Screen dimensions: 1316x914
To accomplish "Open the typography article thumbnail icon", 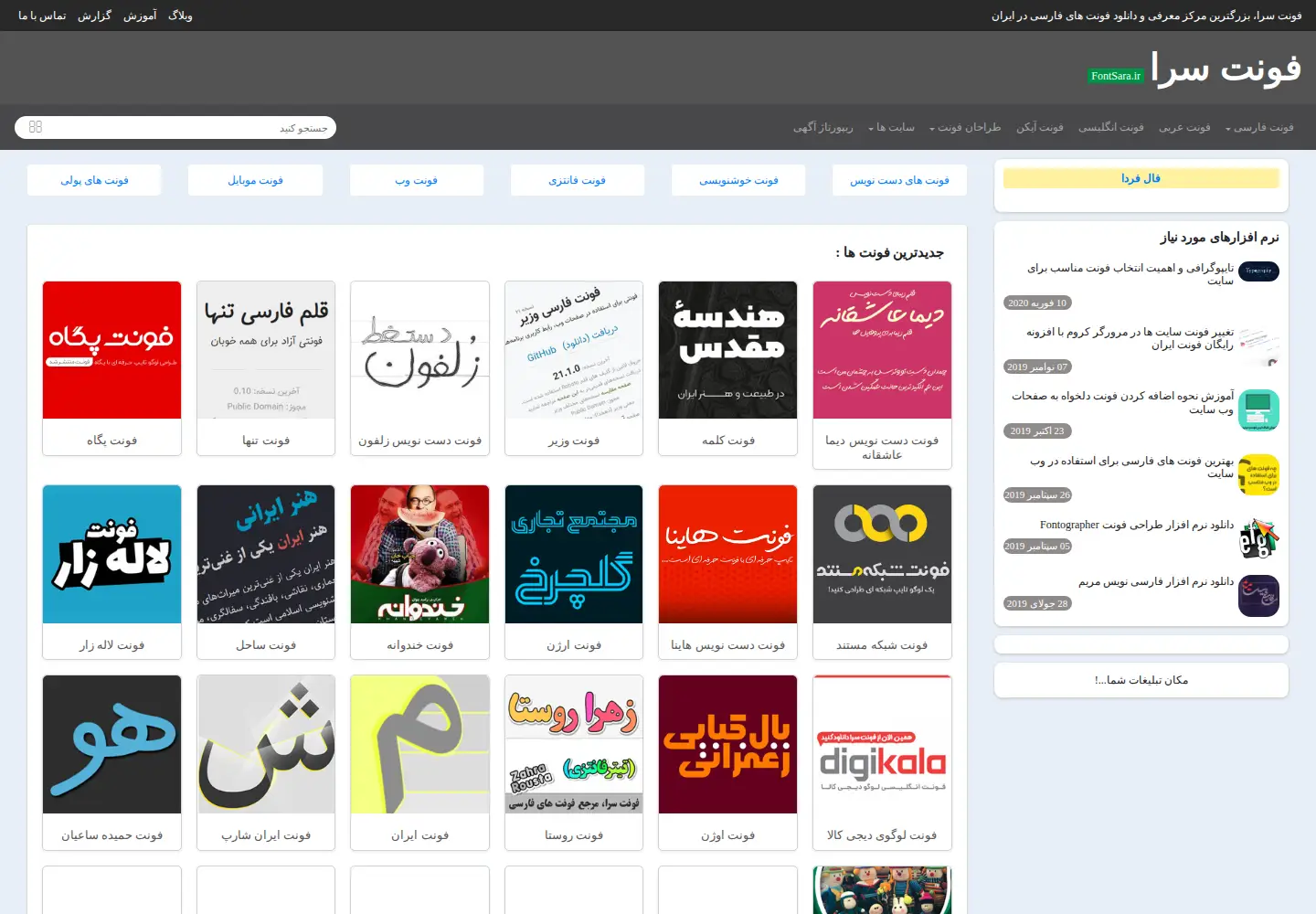I will [1258, 271].
